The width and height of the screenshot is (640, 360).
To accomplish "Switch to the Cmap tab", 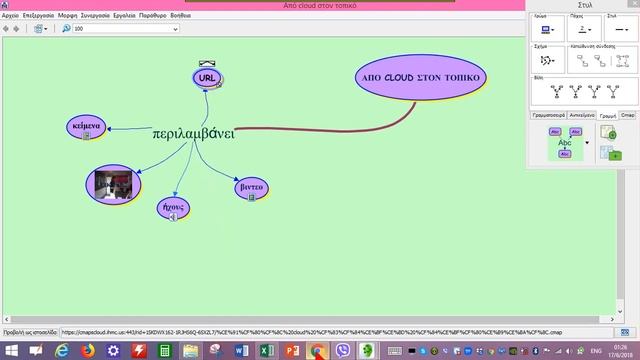I will [x=628, y=115].
